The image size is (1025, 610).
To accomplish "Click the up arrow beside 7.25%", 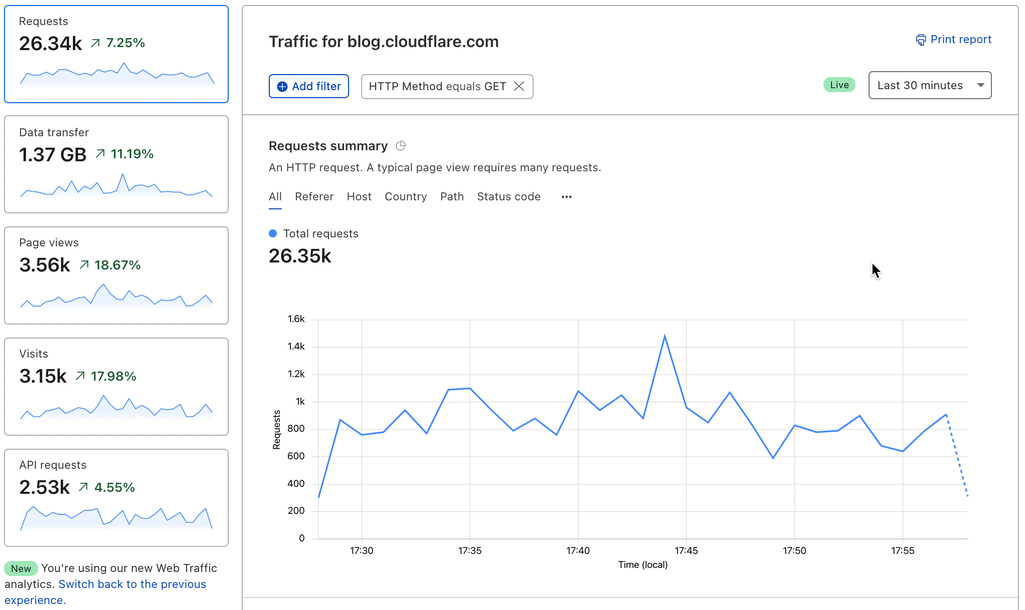I will click(x=95, y=43).
